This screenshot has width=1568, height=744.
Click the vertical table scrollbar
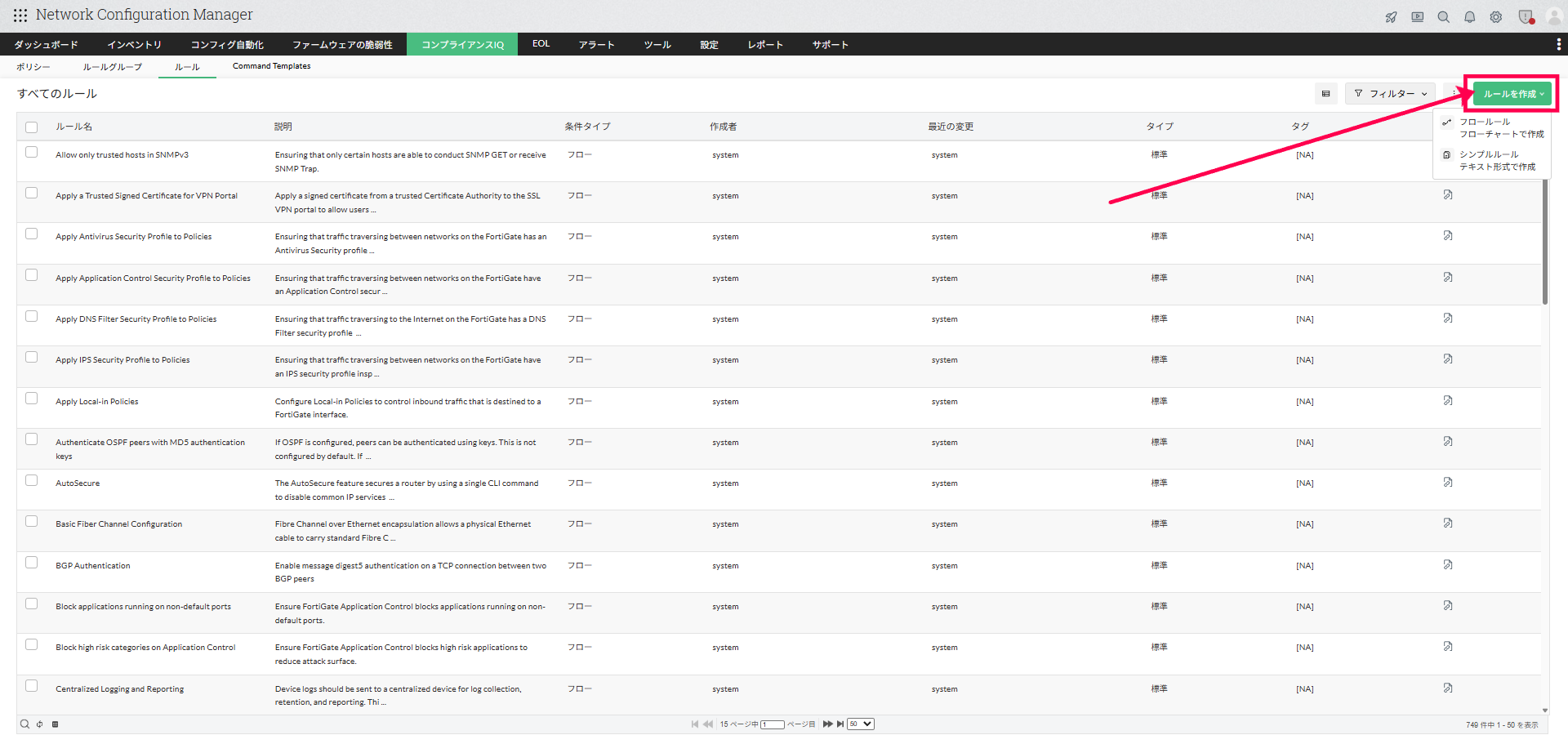pos(1545,241)
